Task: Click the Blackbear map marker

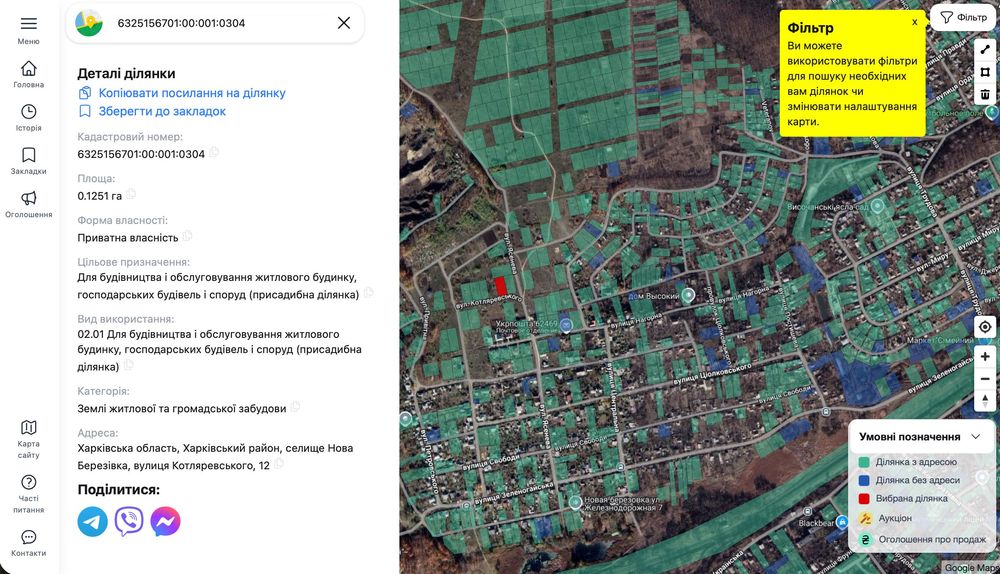Action: [842, 522]
